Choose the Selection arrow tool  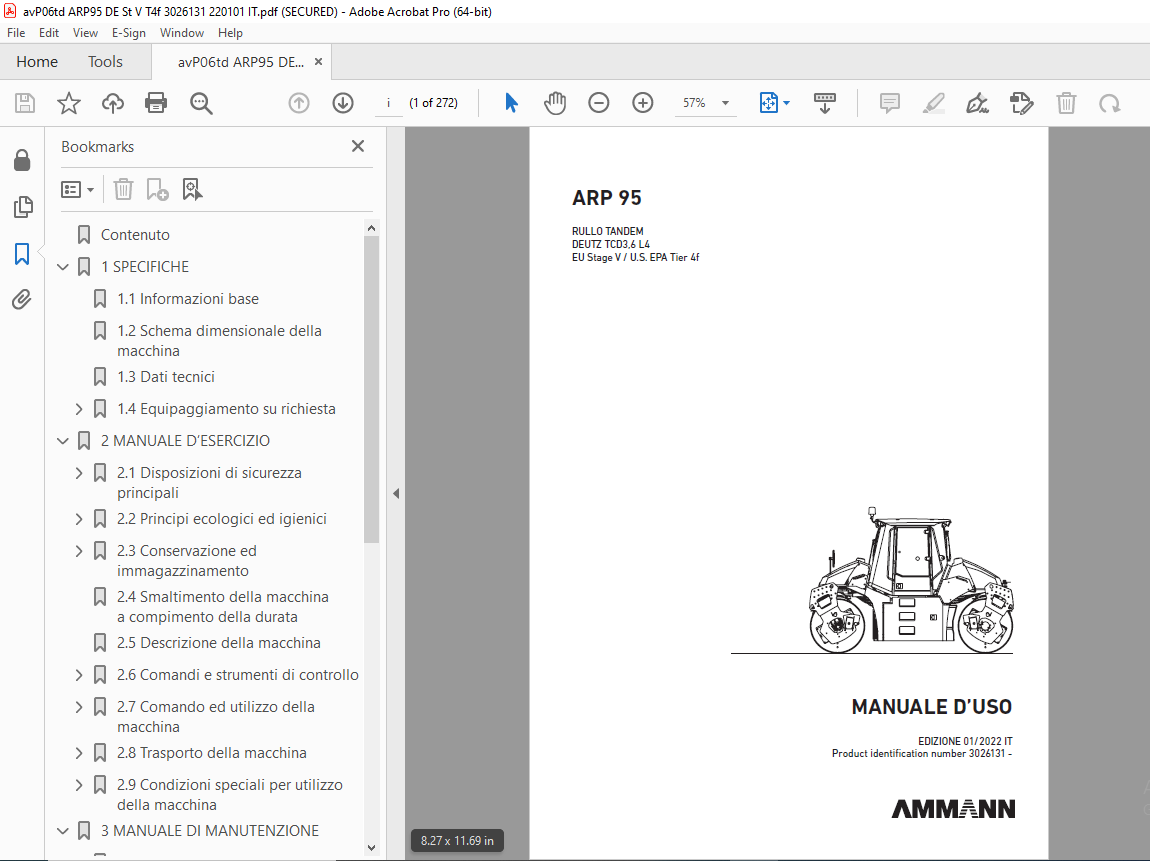pos(511,103)
